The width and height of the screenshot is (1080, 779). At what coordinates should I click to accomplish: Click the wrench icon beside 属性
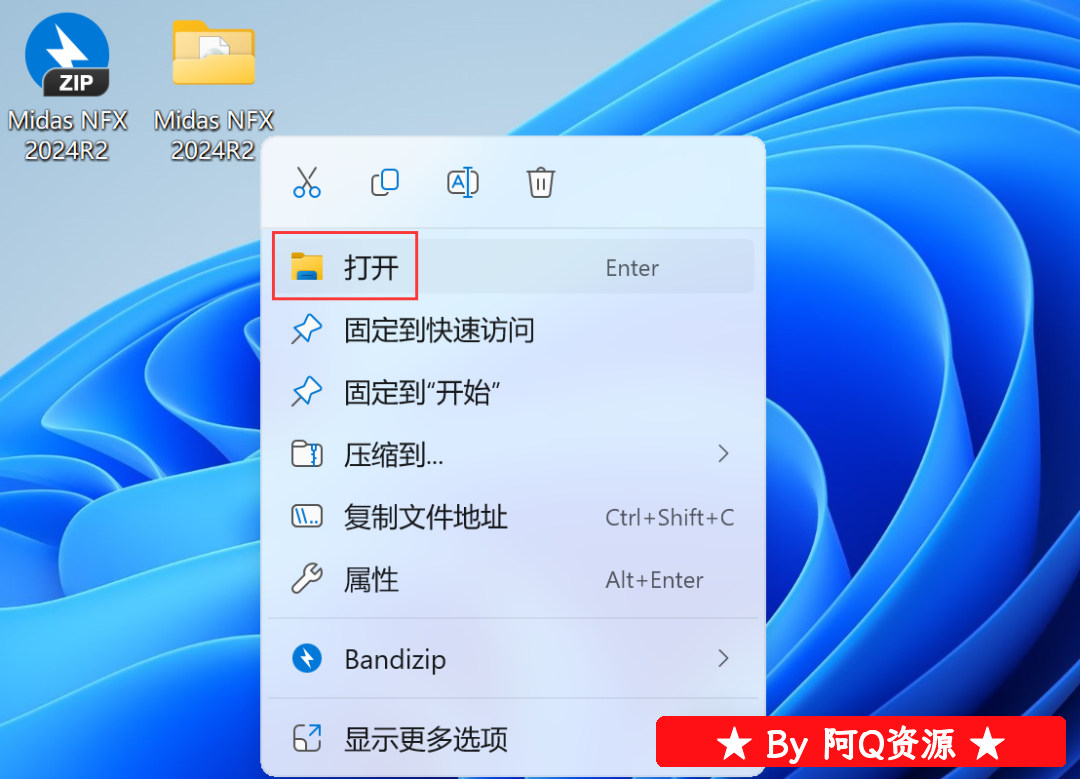coord(307,579)
